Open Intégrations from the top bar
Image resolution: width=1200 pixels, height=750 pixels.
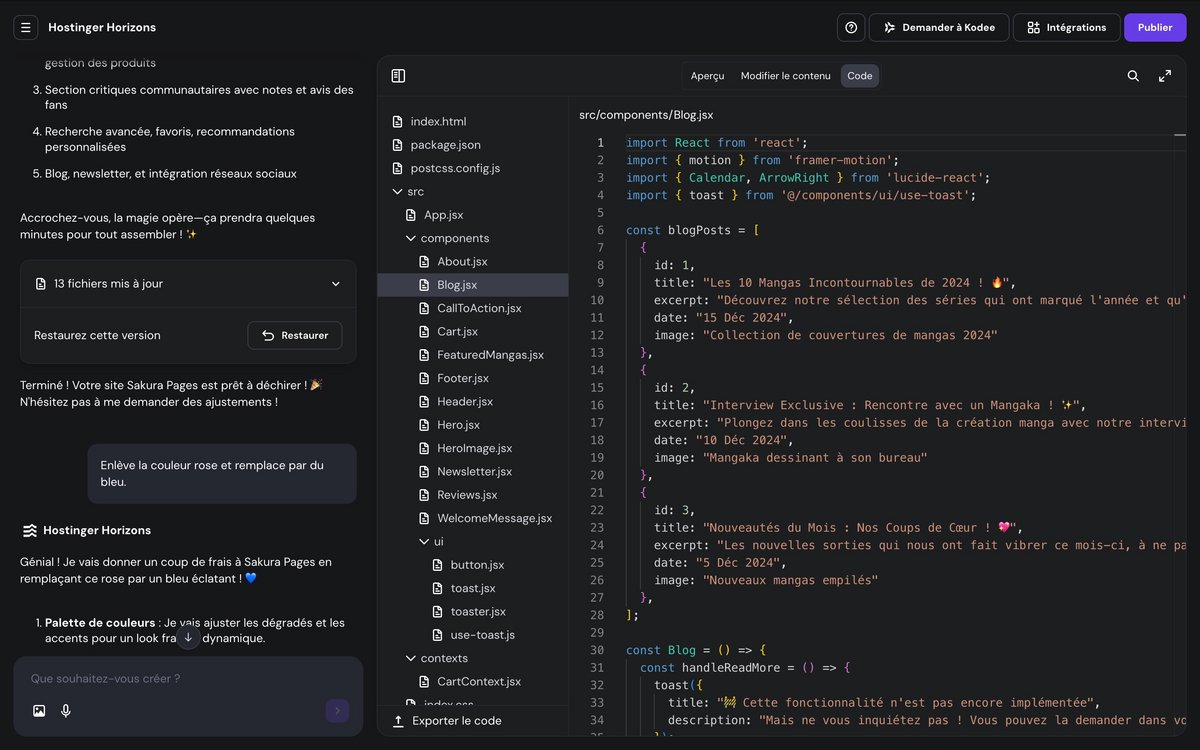1066,27
